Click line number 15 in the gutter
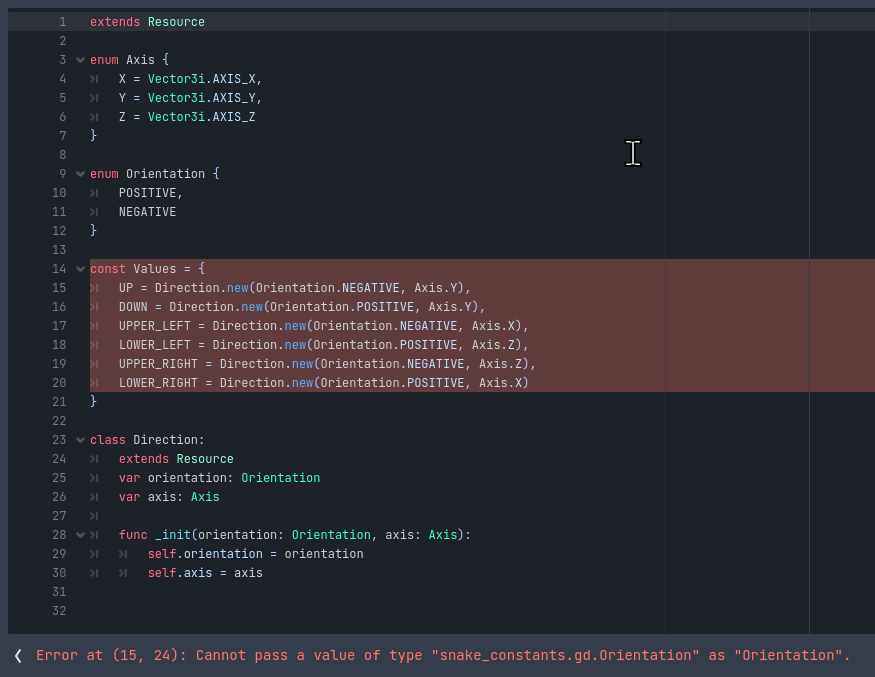Viewport: 875px width, 677px height. pos(58,287)
